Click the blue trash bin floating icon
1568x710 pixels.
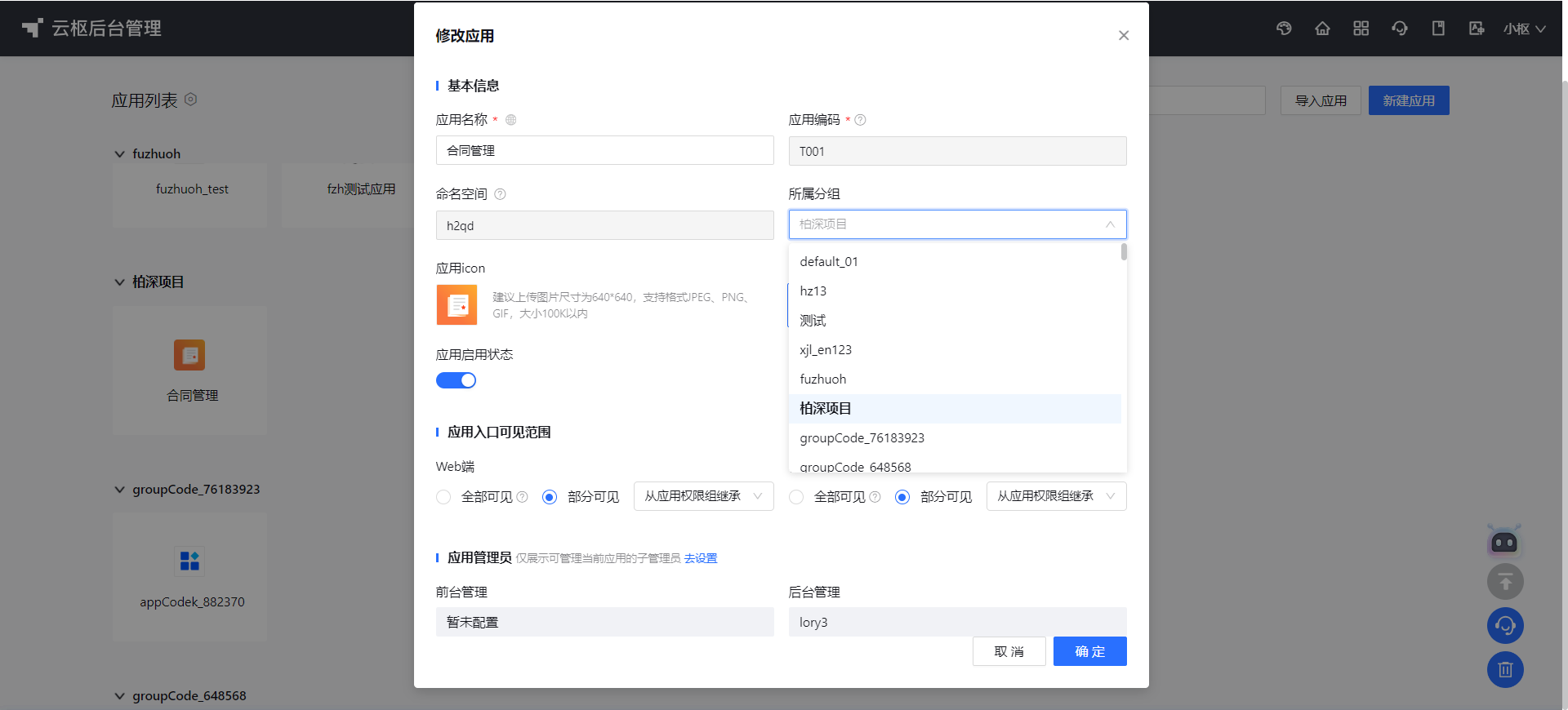tap(1505, 670)
